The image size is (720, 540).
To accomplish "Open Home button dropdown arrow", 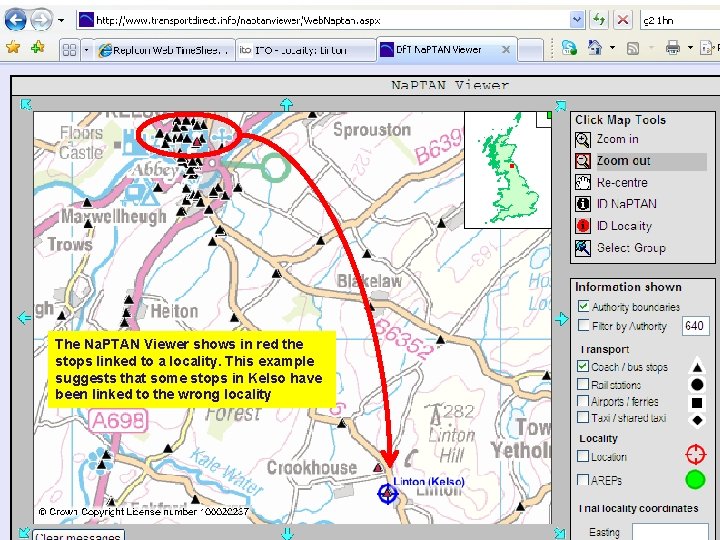I will tap(612, 47).
